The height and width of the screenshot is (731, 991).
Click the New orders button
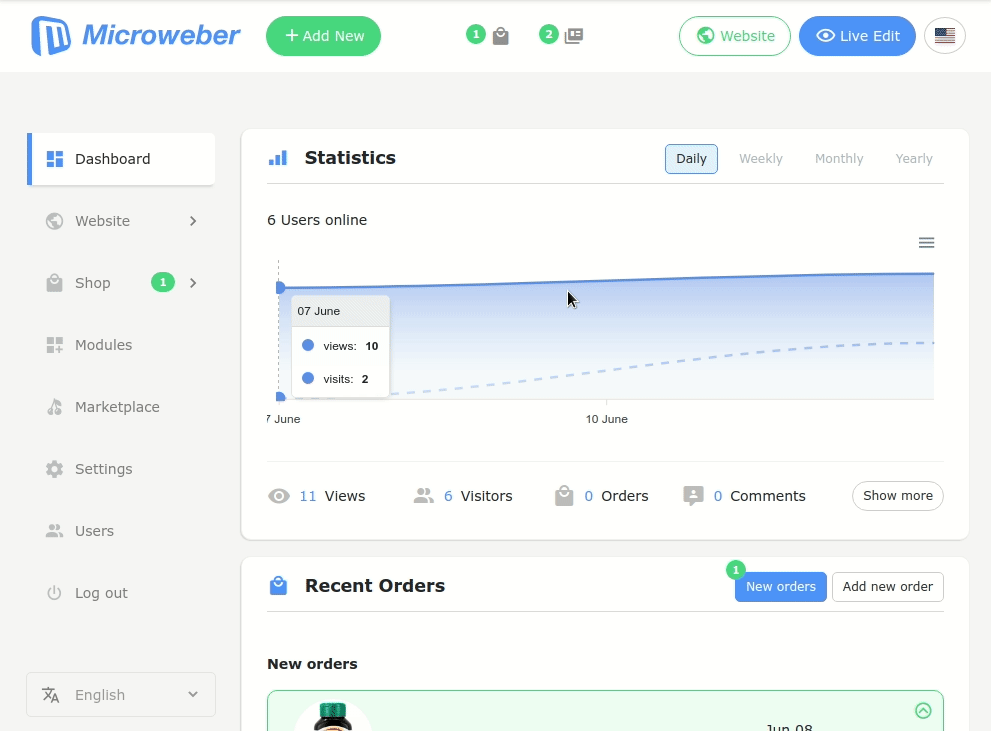781,587
